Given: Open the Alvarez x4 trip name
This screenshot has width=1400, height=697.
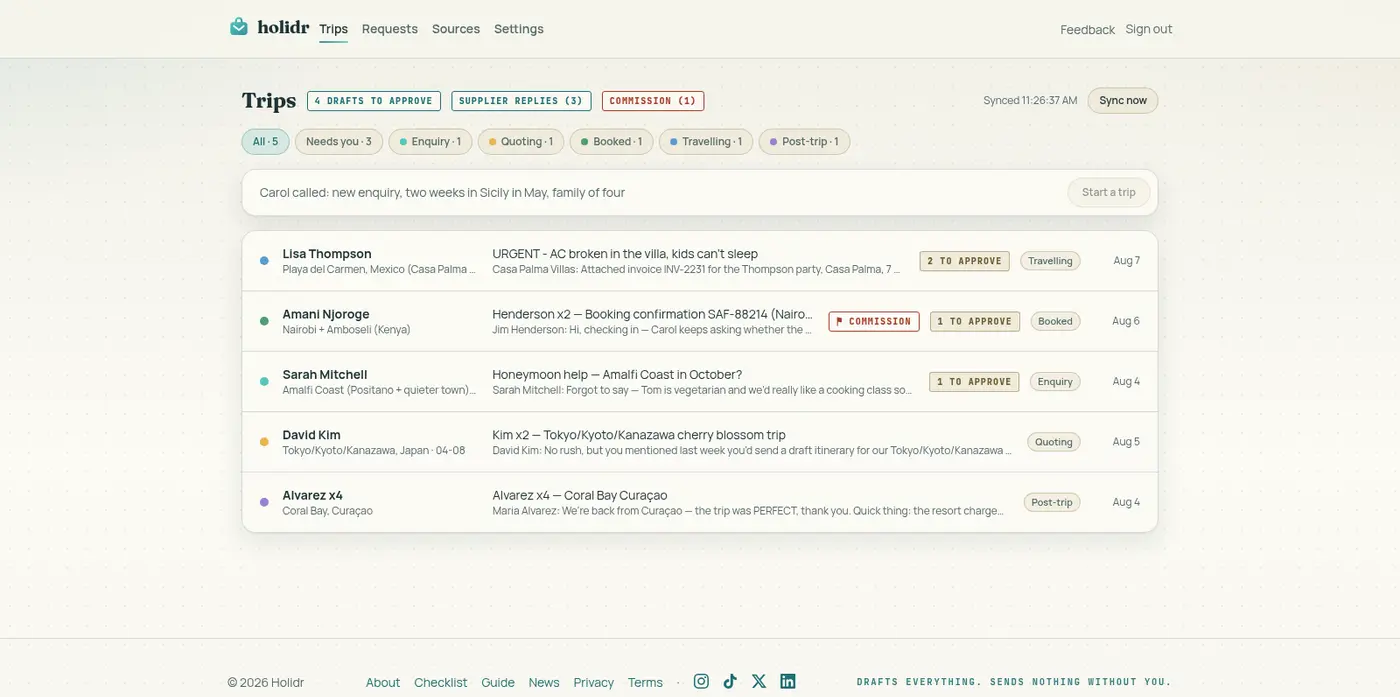Looking at the screenshot, I should [312, 495].
